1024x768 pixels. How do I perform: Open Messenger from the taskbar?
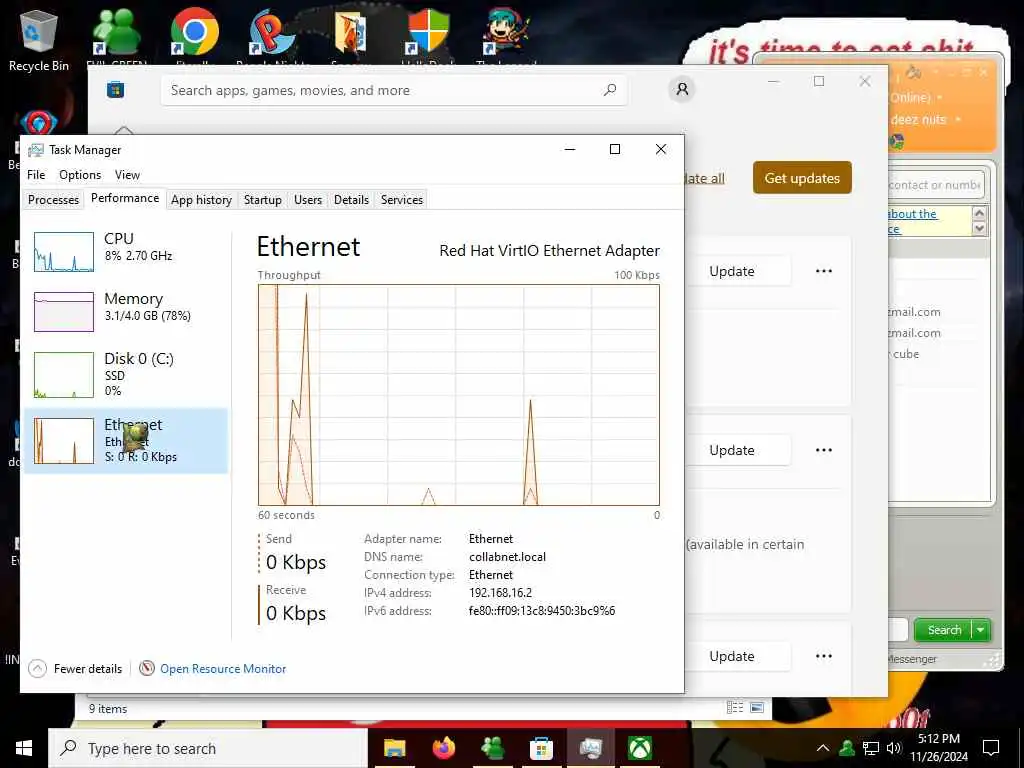coord(492,748)
